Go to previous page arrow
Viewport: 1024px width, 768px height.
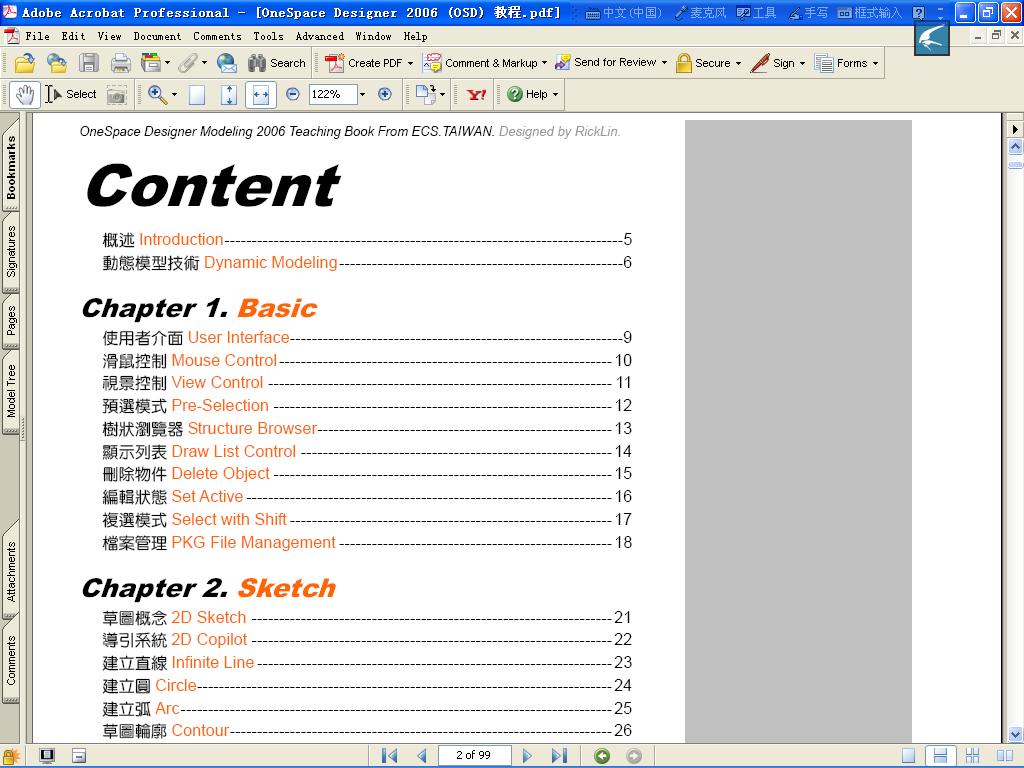[422, 756]
